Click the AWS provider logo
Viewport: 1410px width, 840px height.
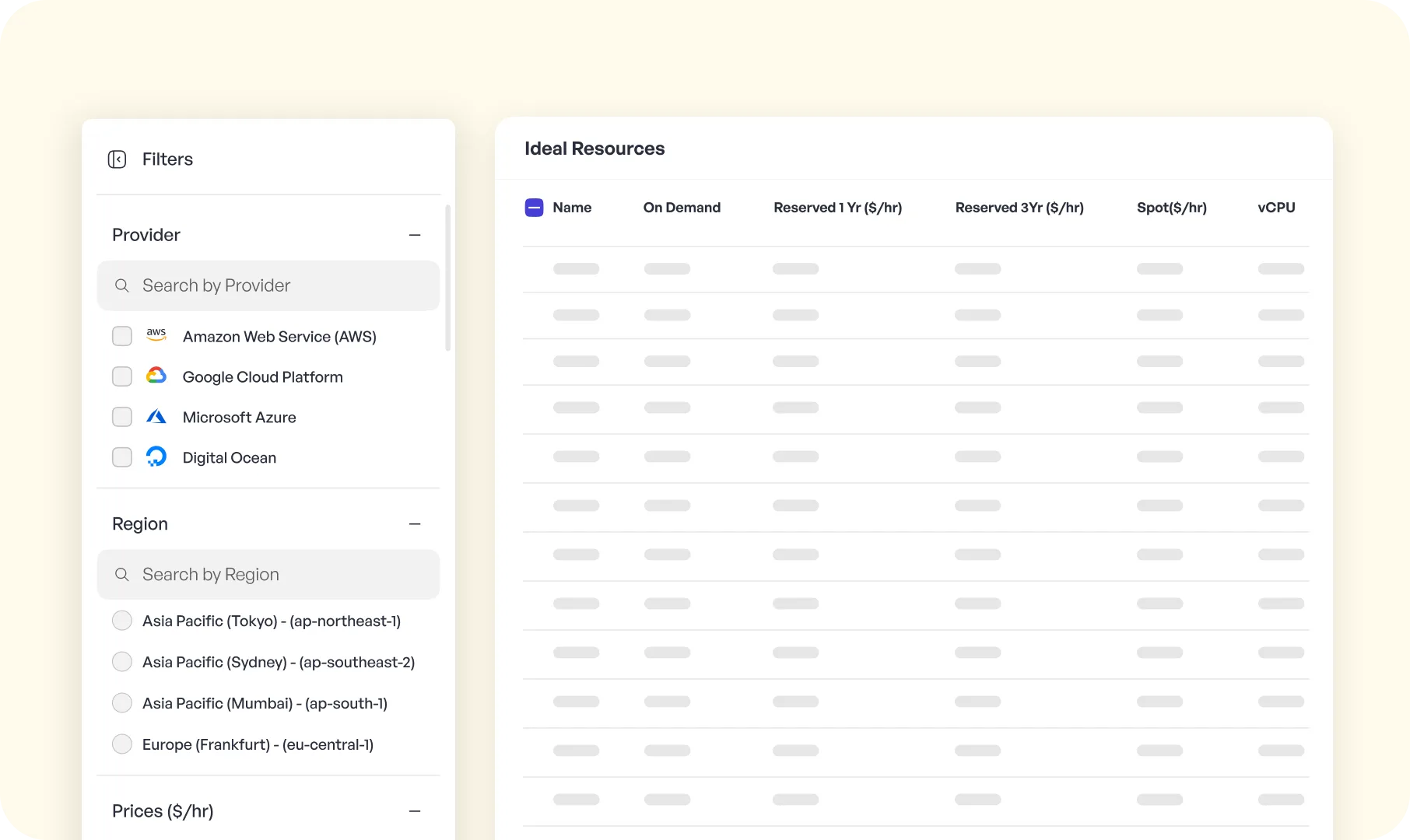pyautogui.click(x=156, y=335)
